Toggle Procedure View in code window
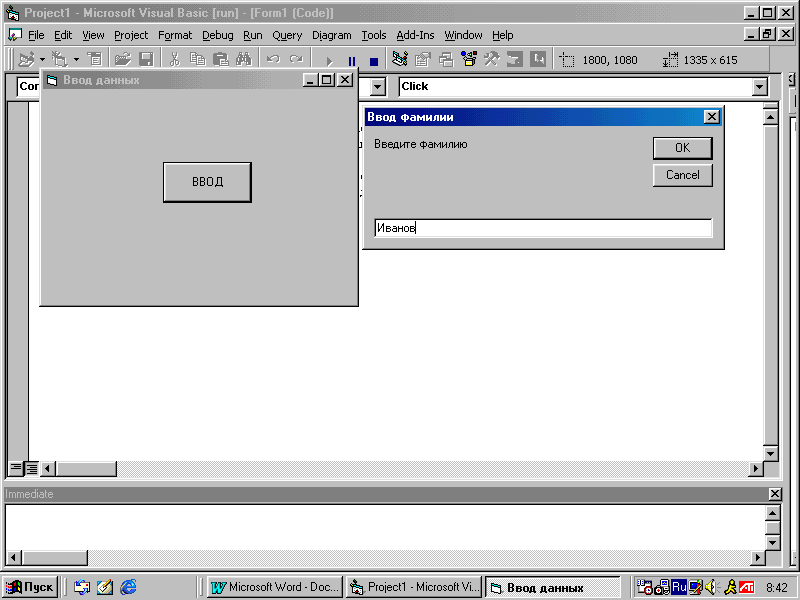Image resolution: width=800 pixels, height=600 pixels. point(16,468)
